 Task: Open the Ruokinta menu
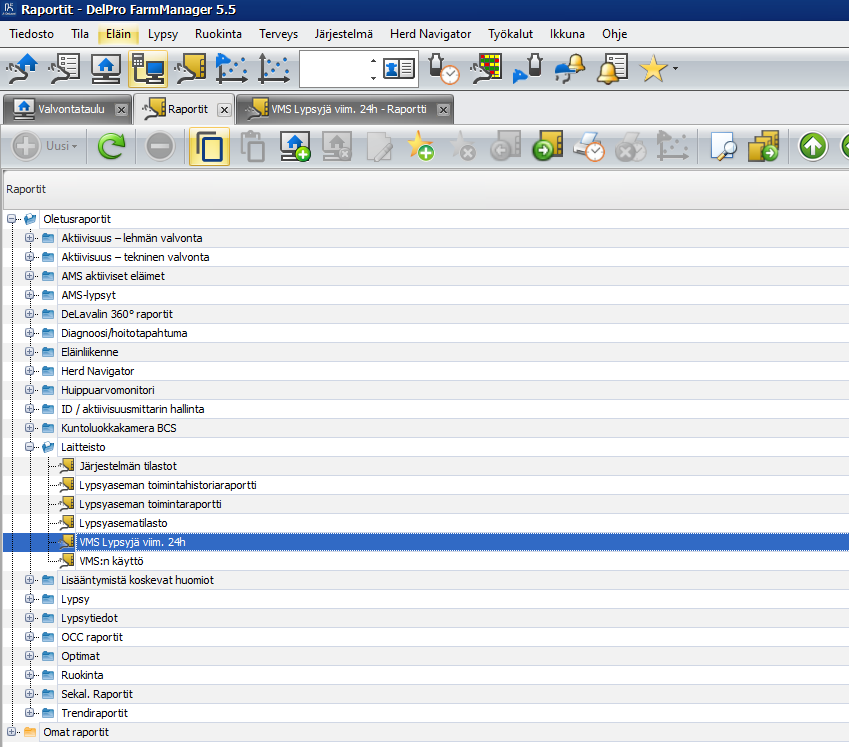218,34
